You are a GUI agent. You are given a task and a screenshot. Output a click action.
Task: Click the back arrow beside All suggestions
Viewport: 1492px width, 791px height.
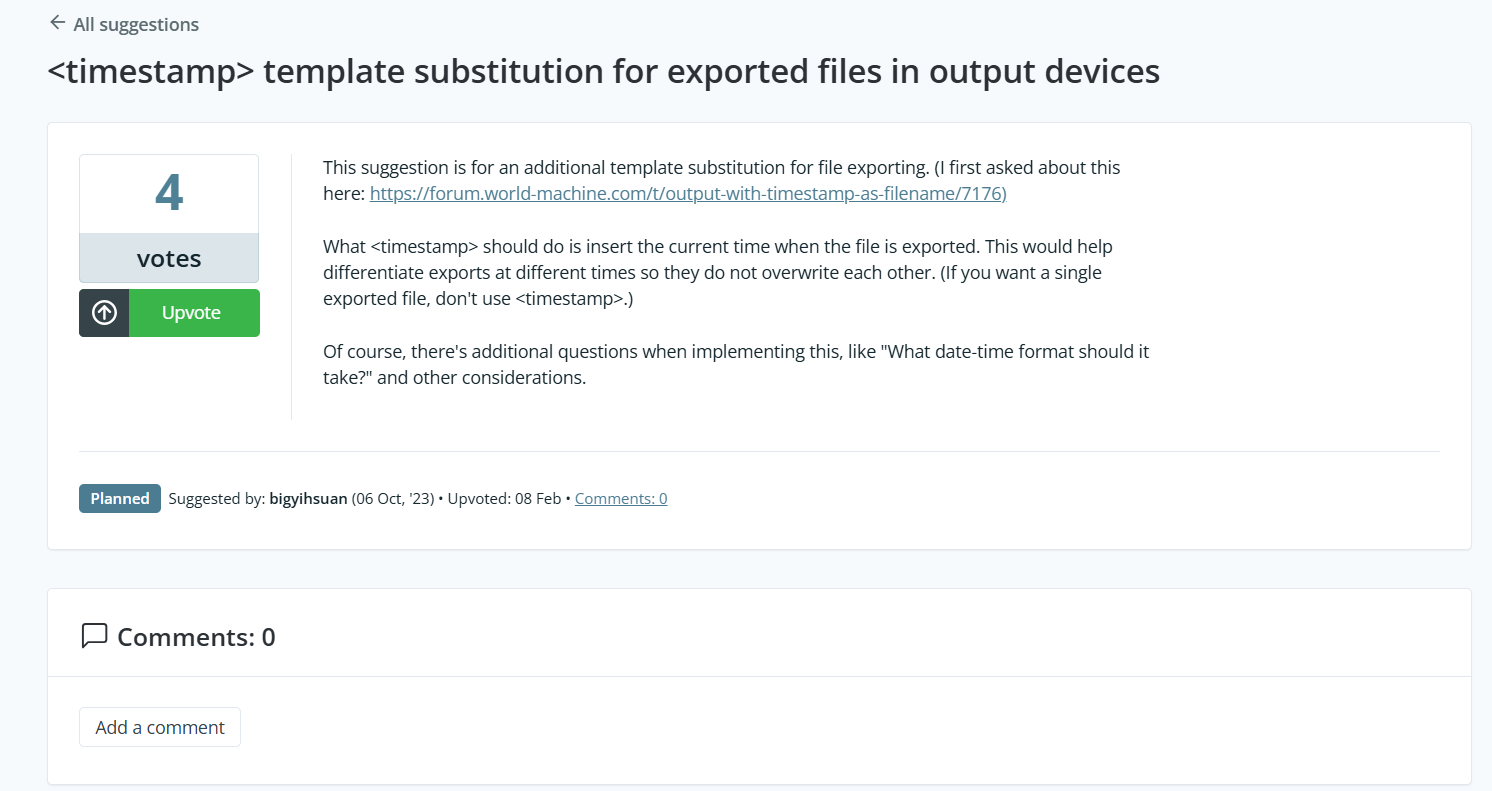pos(57,23)
